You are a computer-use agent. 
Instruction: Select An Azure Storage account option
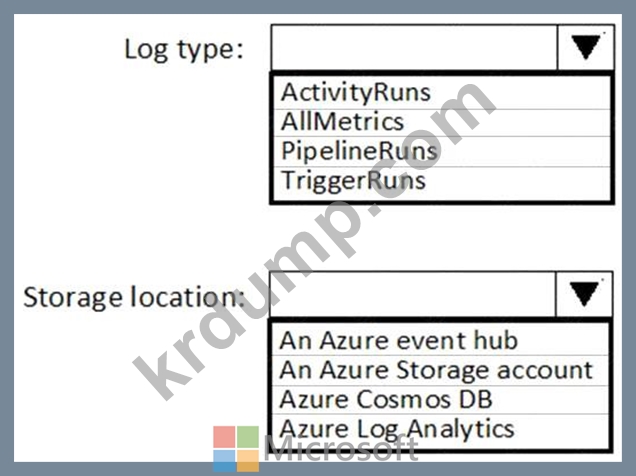[440, 371]
